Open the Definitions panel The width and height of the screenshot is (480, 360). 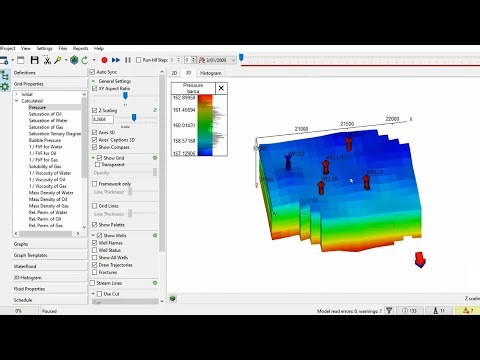(x=50, y=73)
